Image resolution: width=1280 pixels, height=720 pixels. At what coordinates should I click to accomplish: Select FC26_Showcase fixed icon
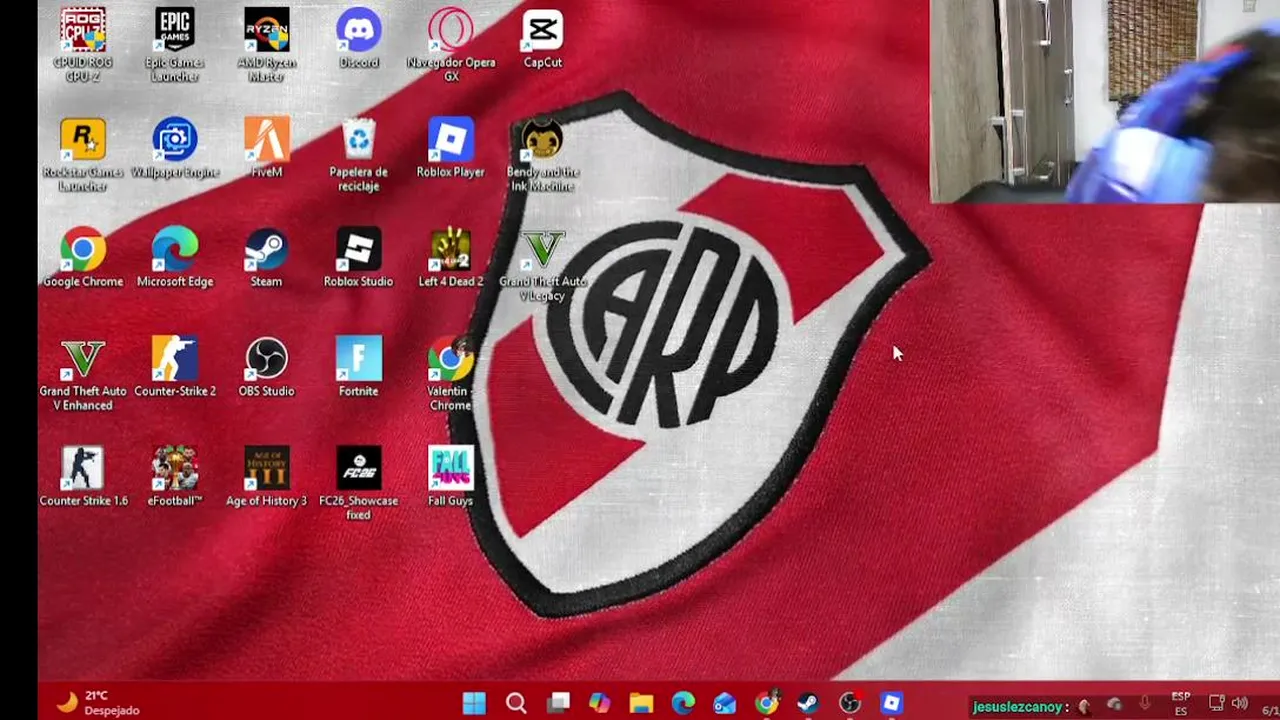(359, 484)
